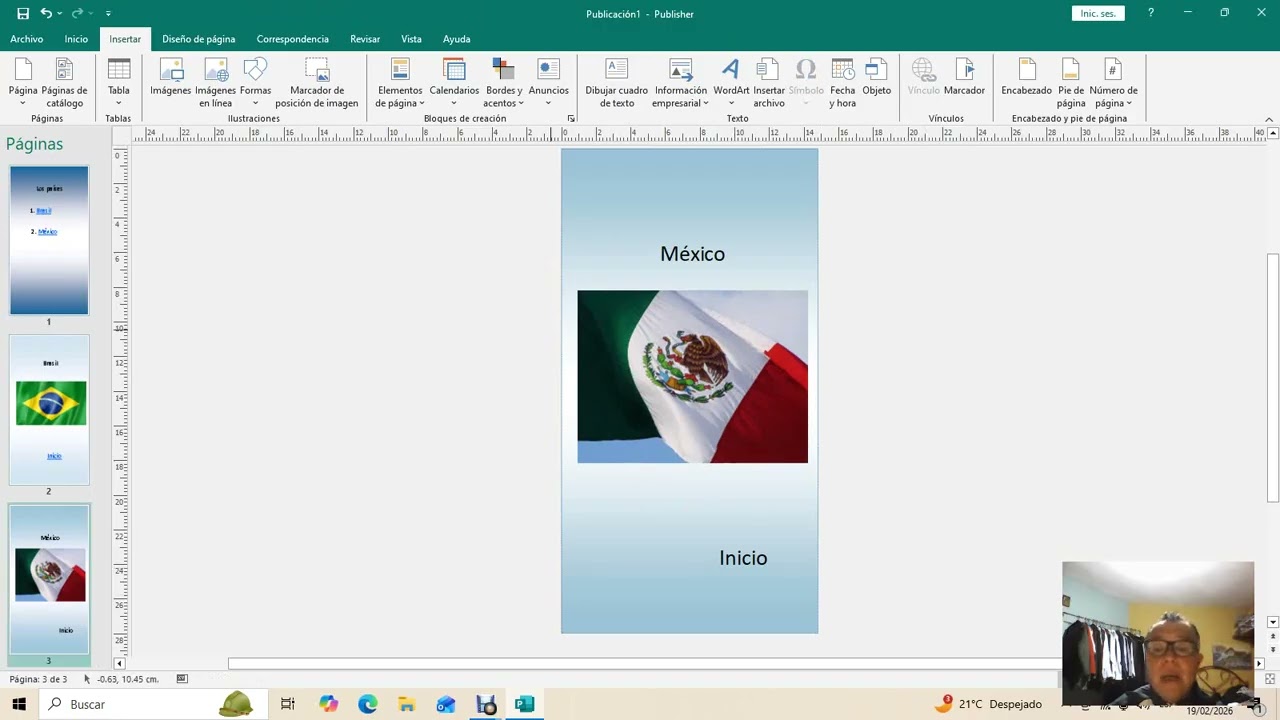Click the Save icon in the title bar
The width and height of the screenshot is (1280, 720).
[23, 14]
